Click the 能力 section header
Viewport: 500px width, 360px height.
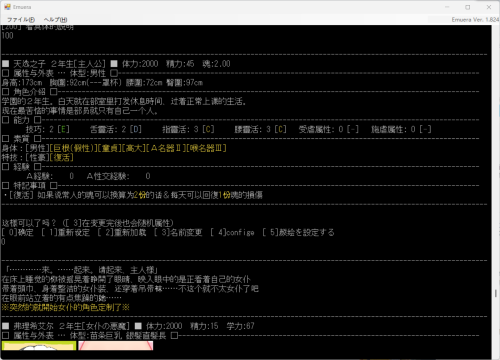point(21,120)
